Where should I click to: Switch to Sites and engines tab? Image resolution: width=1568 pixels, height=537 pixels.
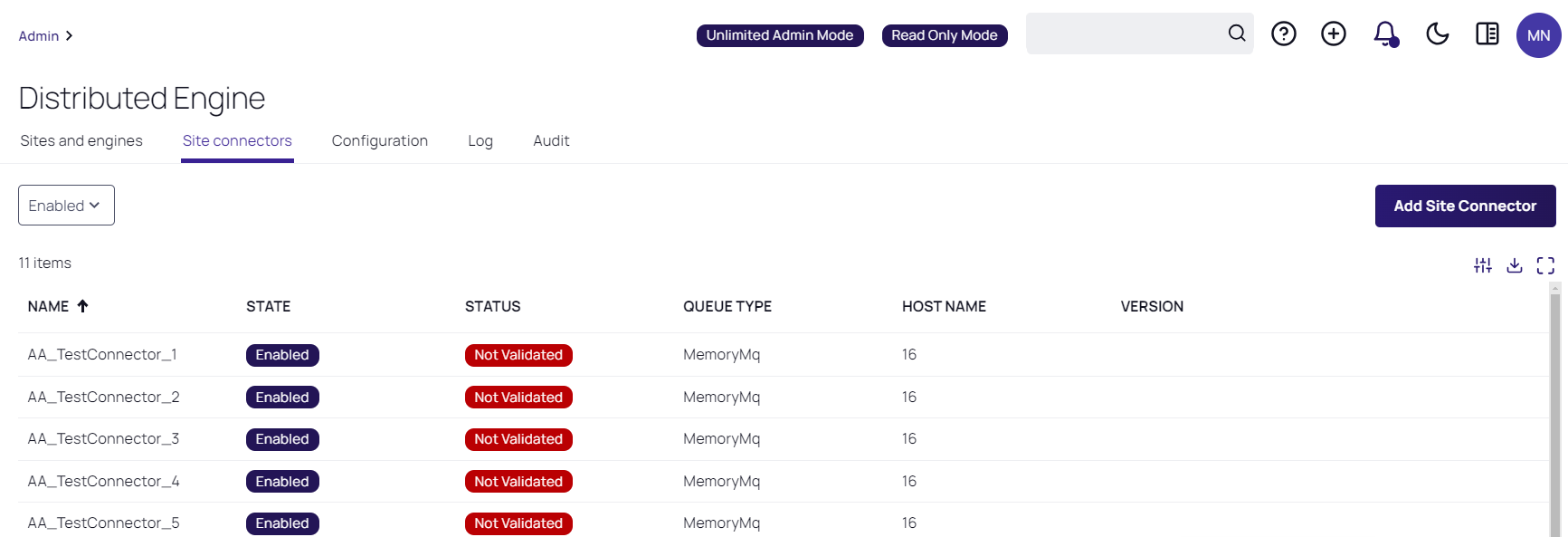tap(81, 141)
